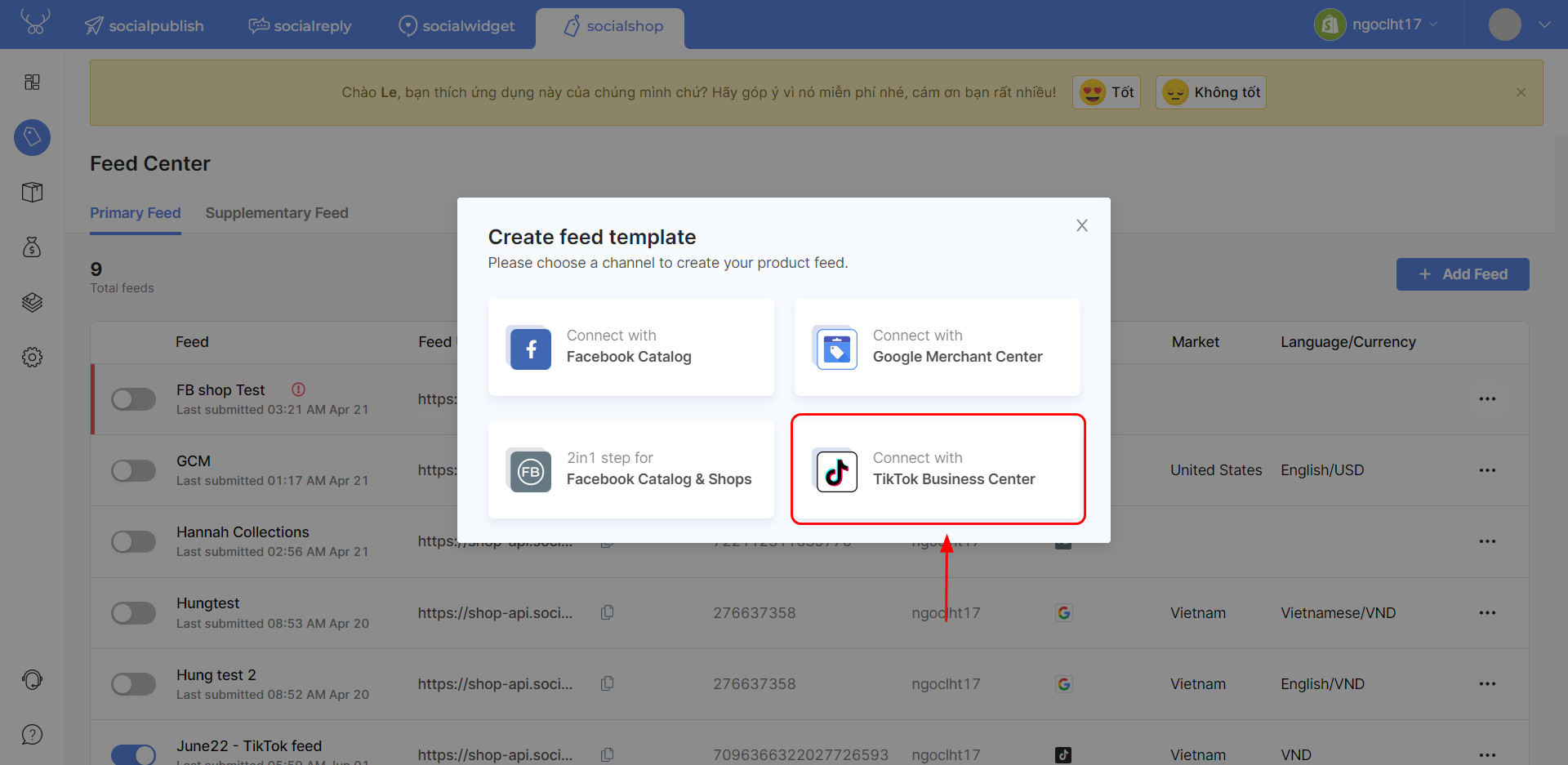Image resolution: width=1568 pixels, height=765 pixels.
Task: Open more options for Hungtest
Action: [x=1487, y=612]
